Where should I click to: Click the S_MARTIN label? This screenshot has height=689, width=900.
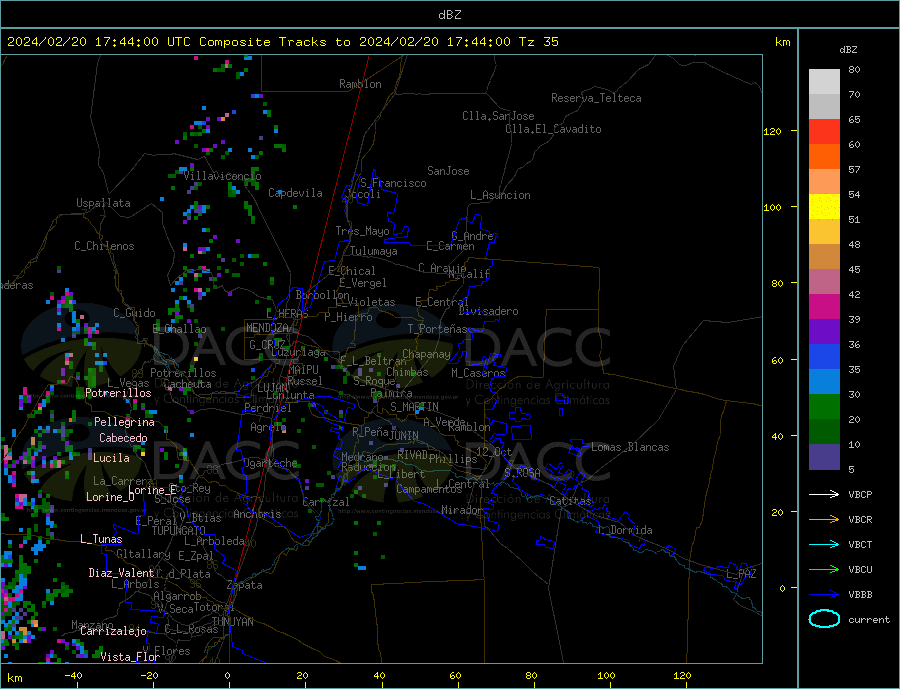coord(414,407)
